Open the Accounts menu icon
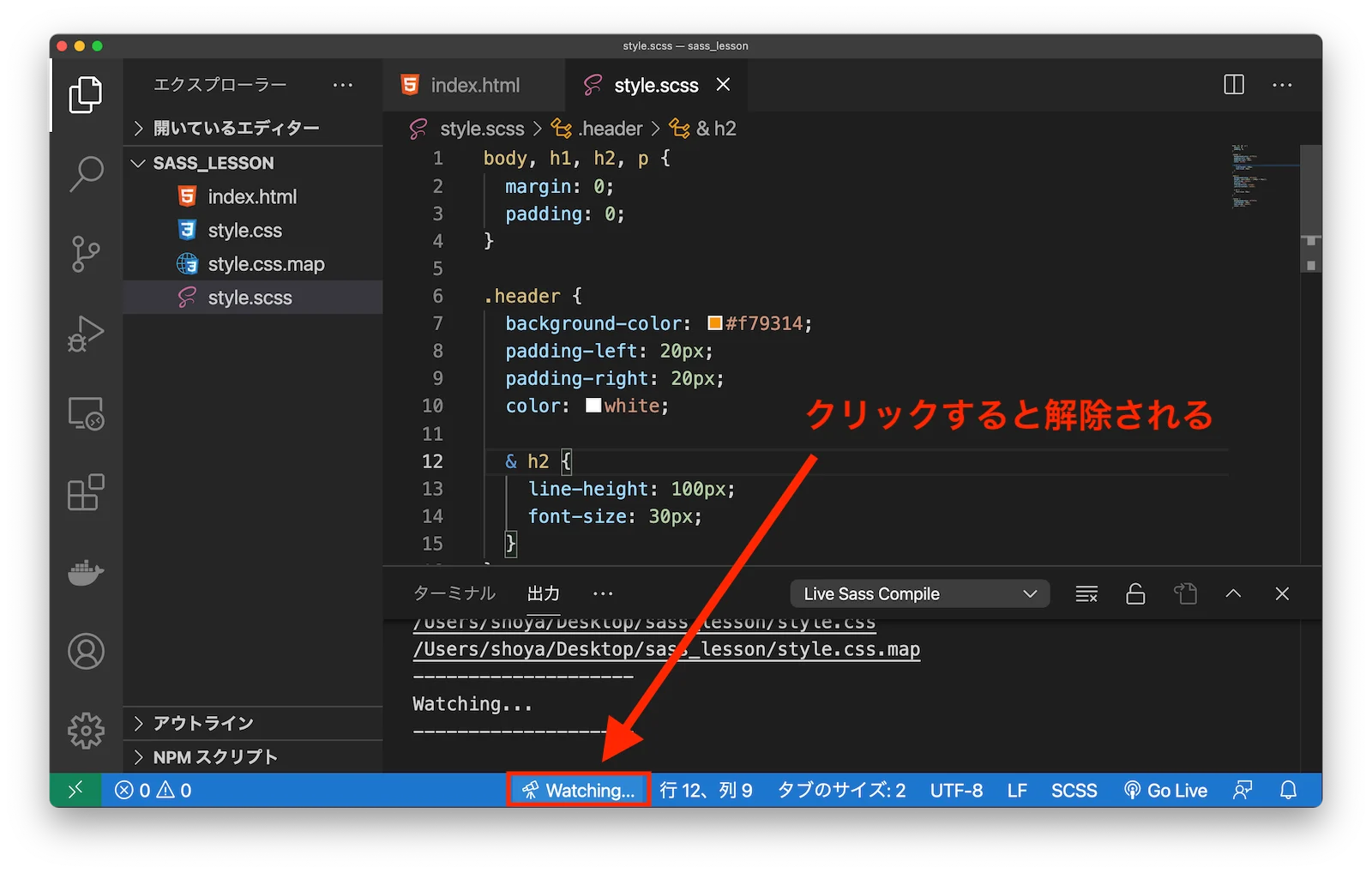 86,652
